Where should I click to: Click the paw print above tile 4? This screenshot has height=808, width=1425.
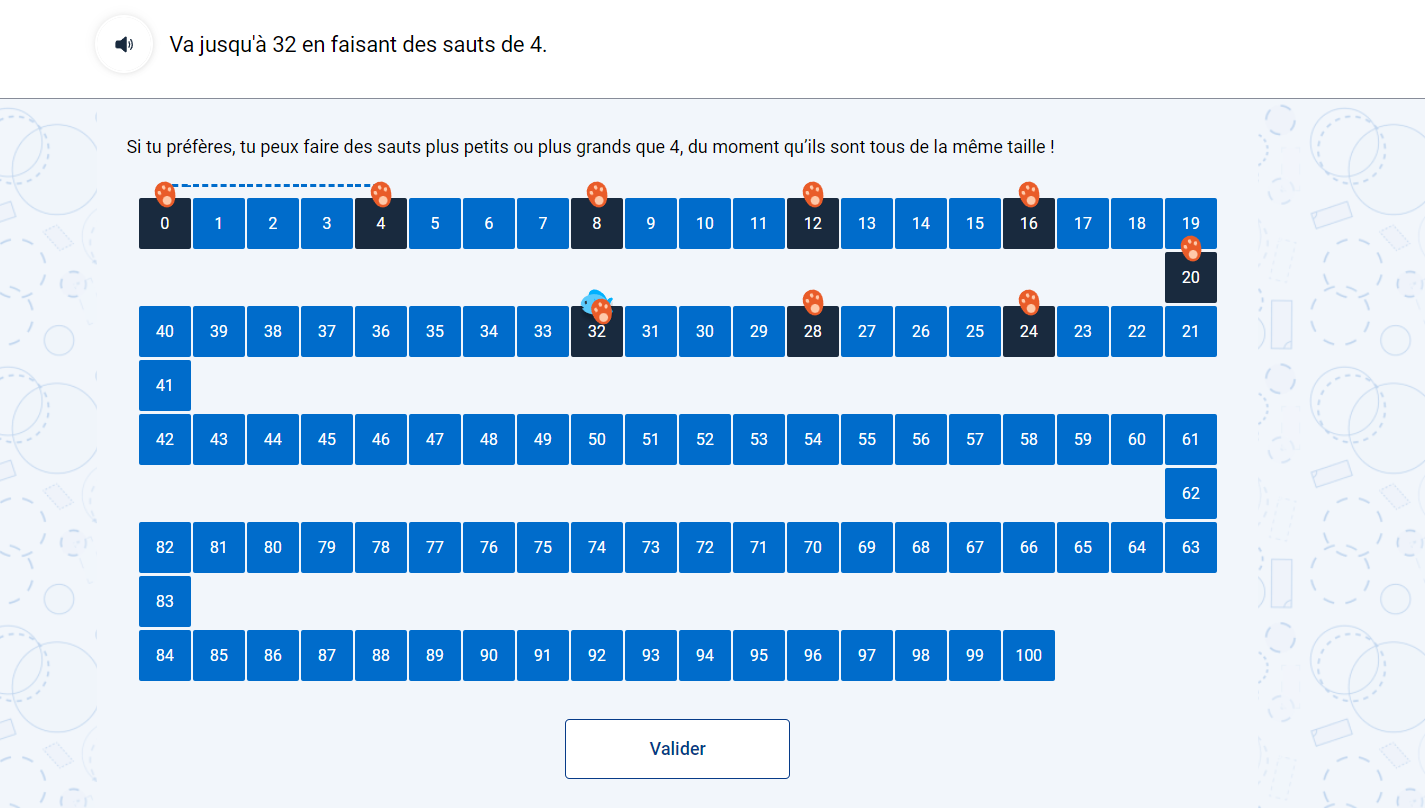tap(381, 194)
